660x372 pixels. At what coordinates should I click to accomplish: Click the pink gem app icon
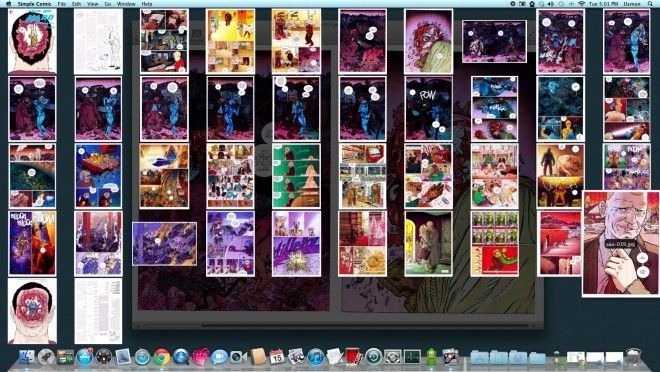pyautogui.click(x=200, y=357)
